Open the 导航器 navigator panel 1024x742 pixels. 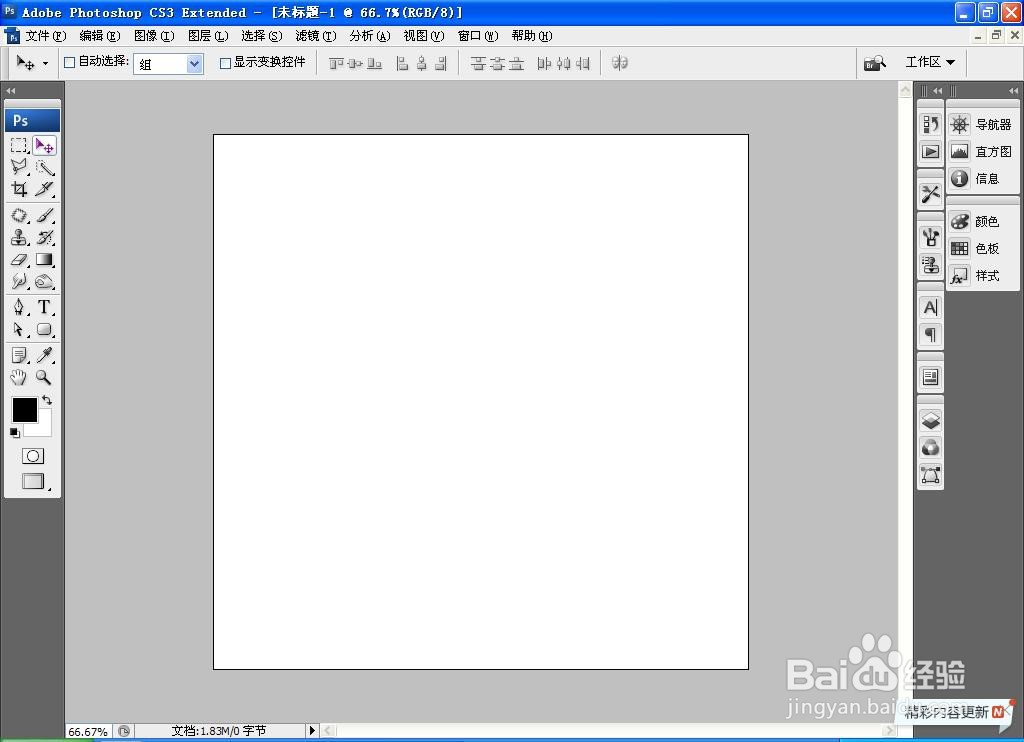click(982, 124)
